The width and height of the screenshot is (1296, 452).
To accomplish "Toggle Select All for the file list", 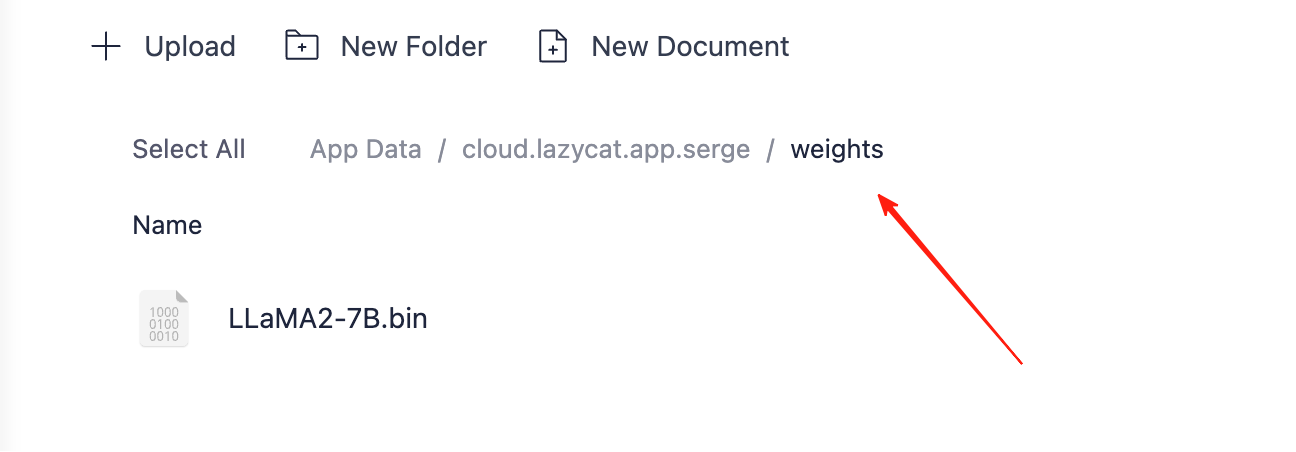I will [x=189, y=150].
